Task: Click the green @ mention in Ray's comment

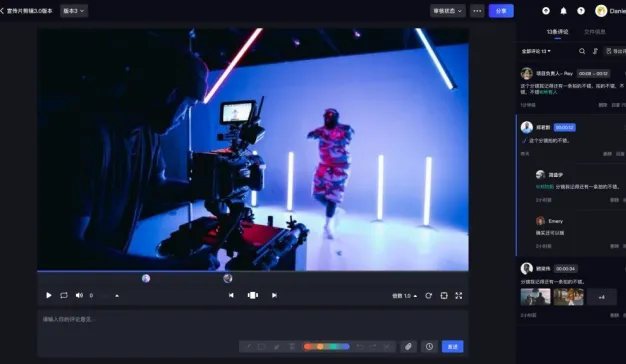Action: (x=548, y=92)
